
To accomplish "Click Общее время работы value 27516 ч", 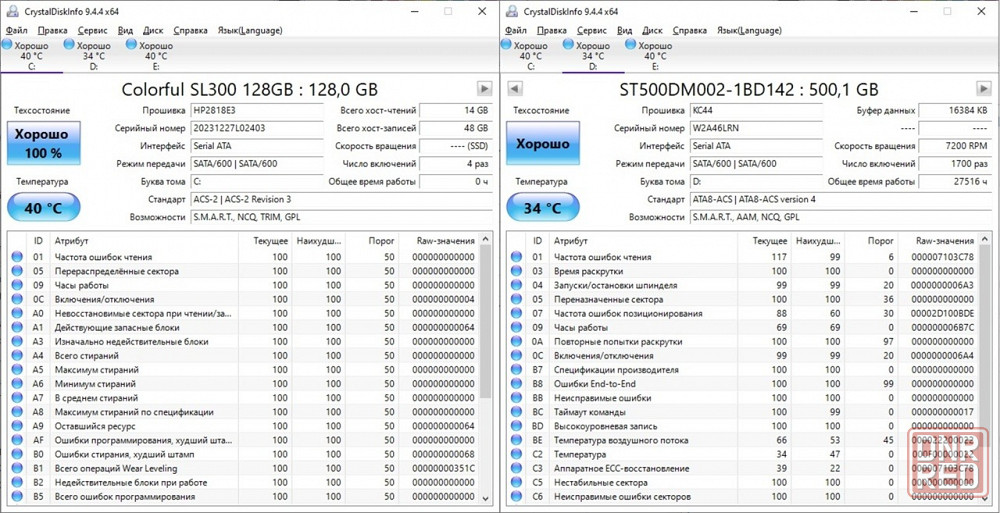I will coord(955,182).
